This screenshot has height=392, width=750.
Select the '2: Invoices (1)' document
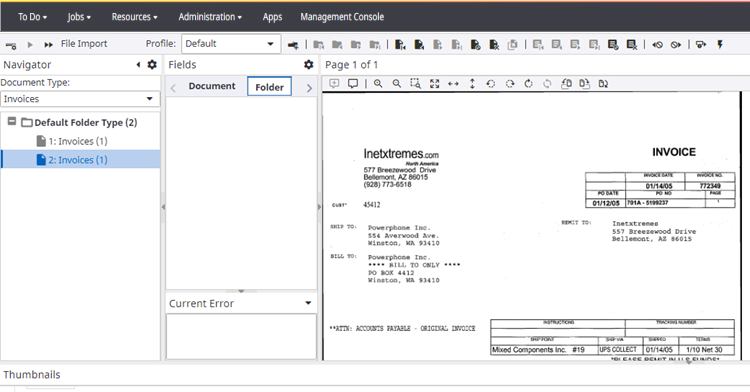(x=80, y=160)
